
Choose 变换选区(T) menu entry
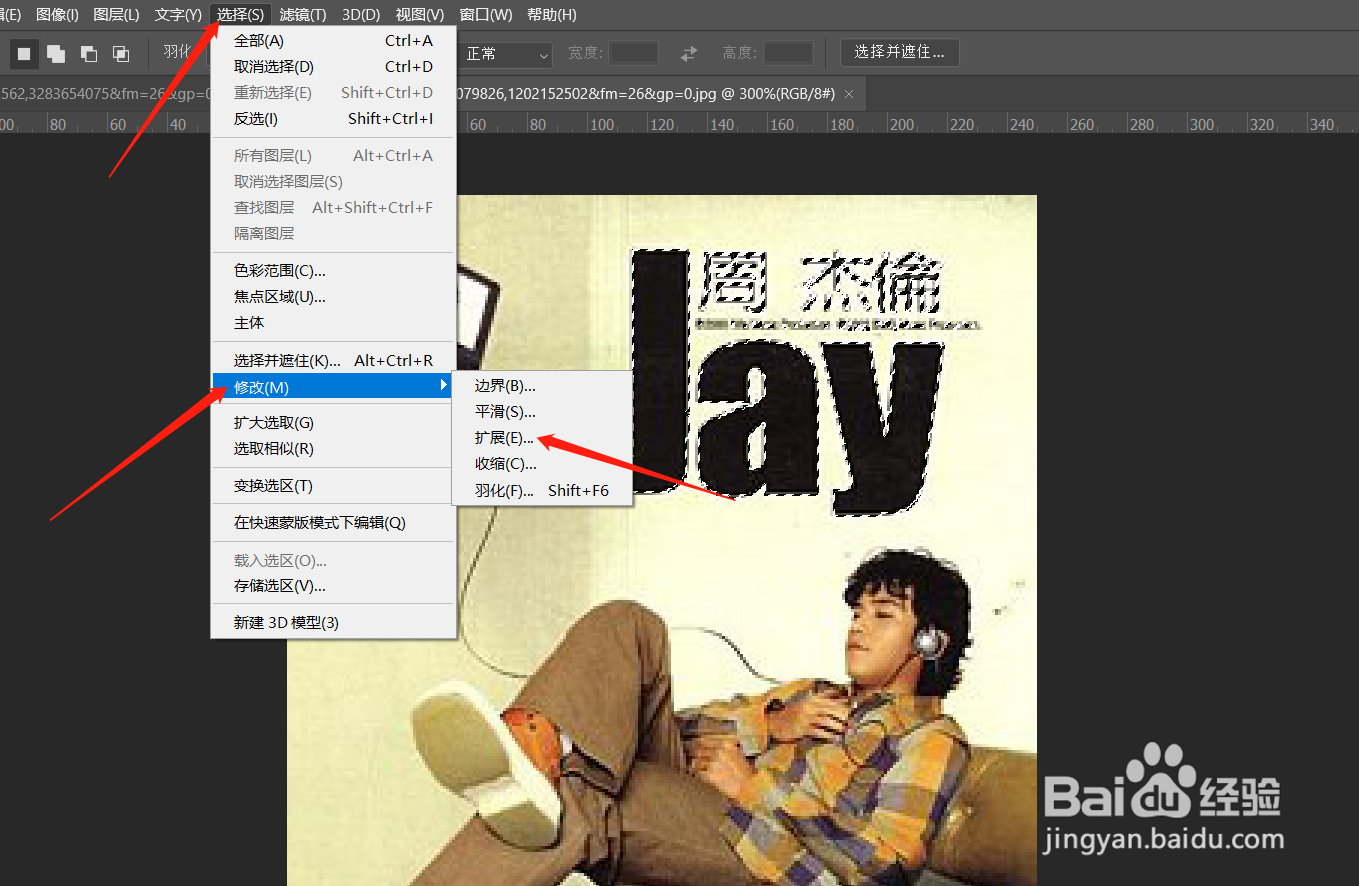point(334,486)
